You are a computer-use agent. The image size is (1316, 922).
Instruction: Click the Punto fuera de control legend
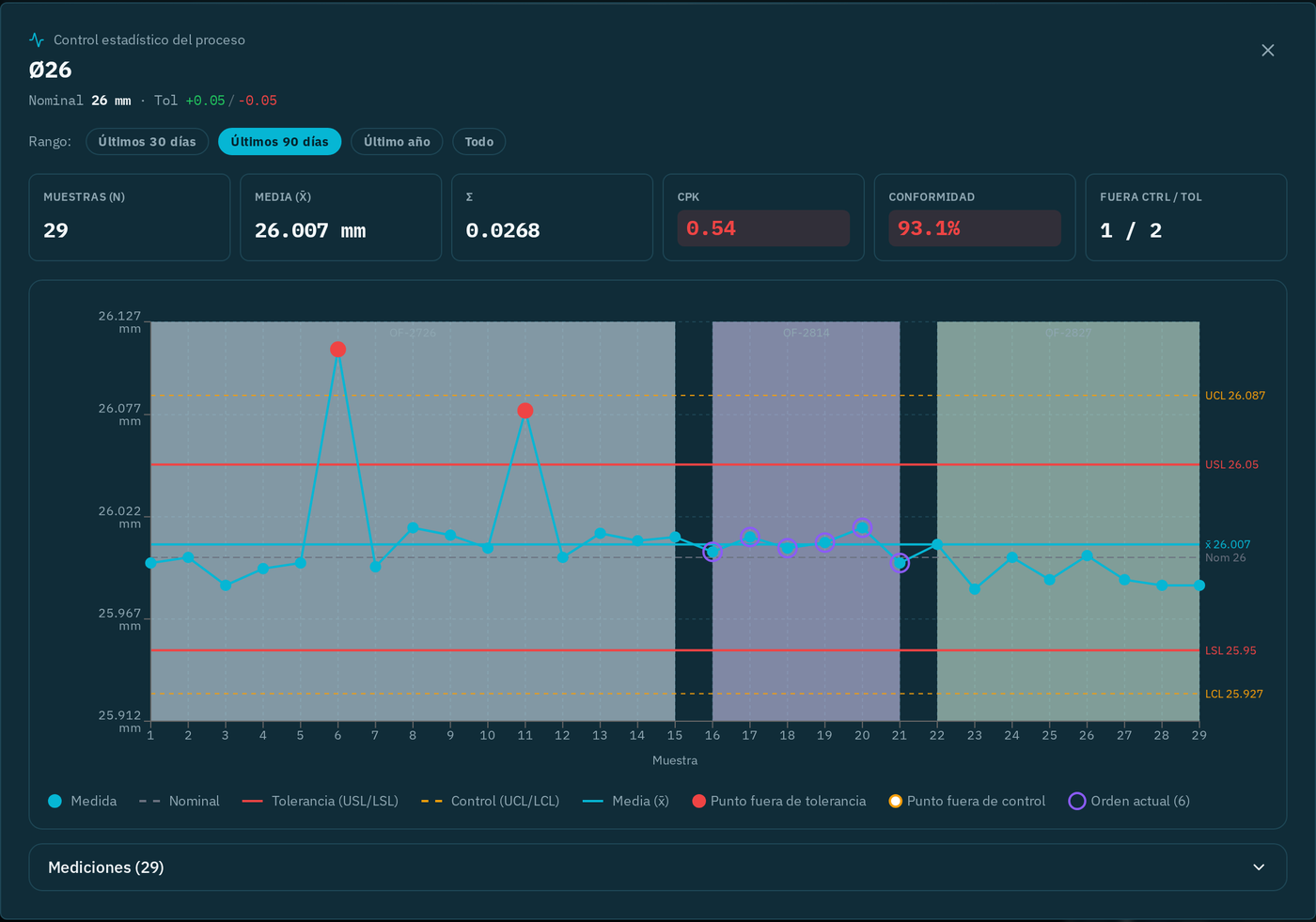(967, 801)
